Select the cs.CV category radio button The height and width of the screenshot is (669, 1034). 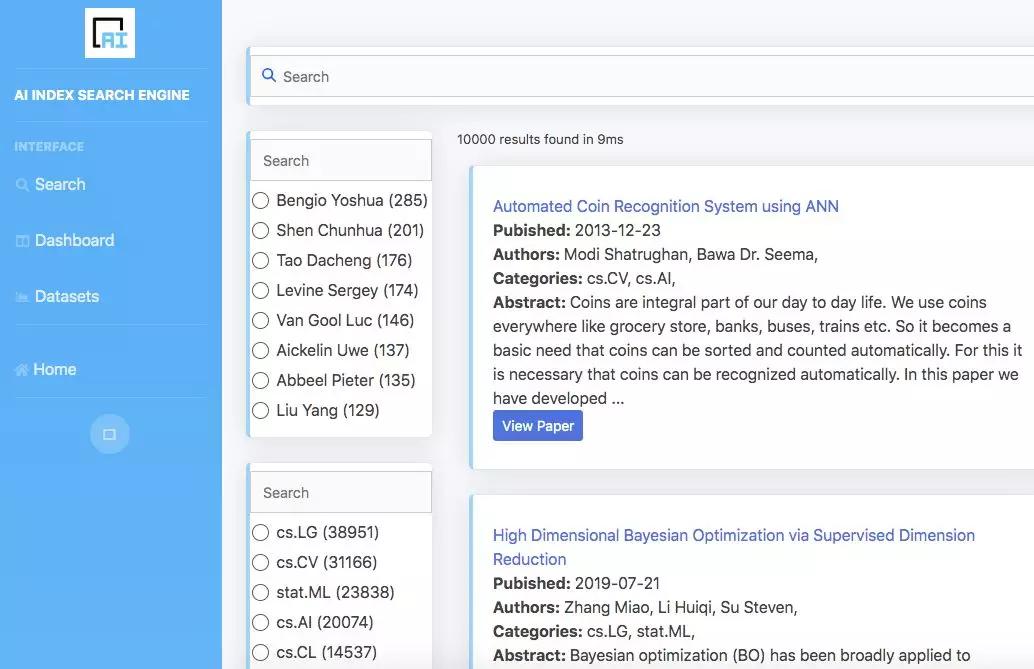pos(260,562)
